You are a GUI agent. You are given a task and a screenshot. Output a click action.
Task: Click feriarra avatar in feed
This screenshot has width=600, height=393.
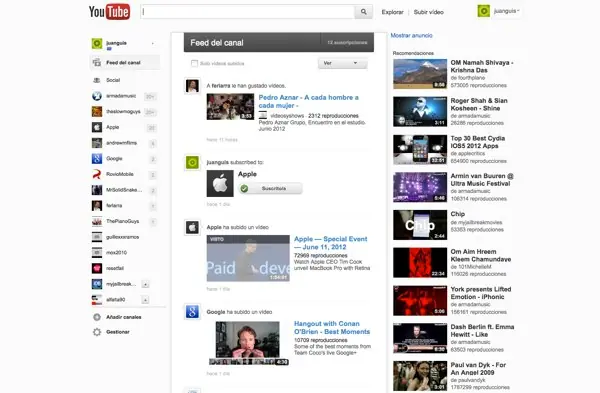[192, 86]
